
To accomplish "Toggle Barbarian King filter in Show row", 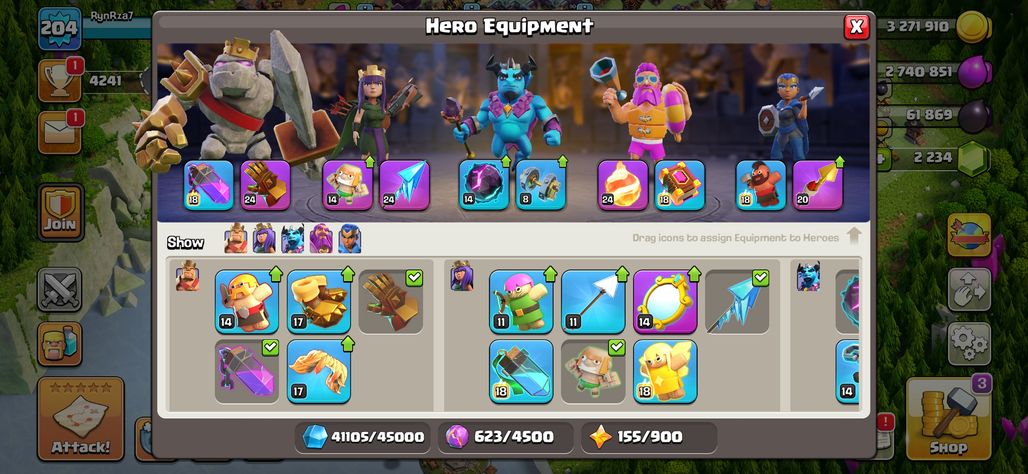I will click(236, 239).
